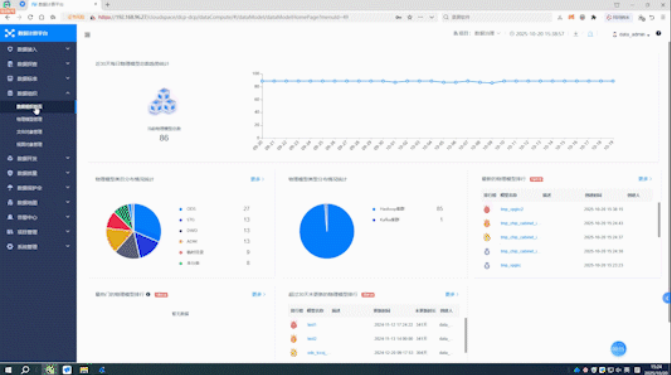
Task: Toggle the DWD legend entry
Action: 188,231
